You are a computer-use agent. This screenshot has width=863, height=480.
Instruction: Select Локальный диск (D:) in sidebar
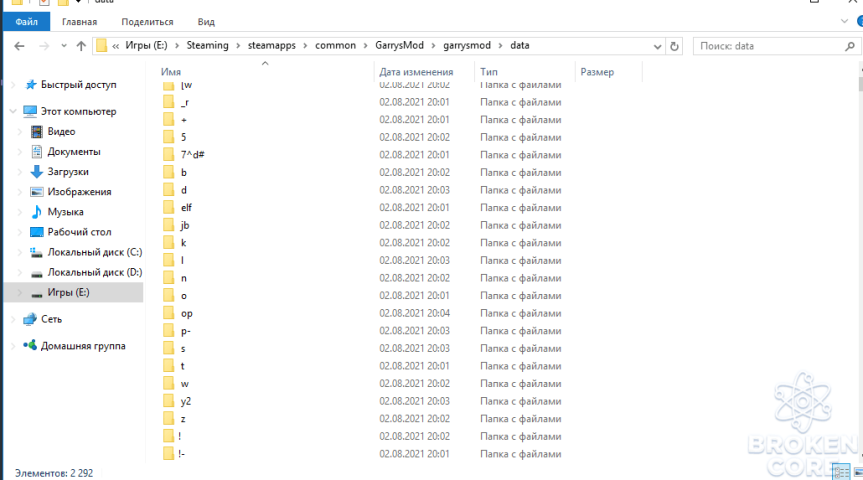point(95,272)
